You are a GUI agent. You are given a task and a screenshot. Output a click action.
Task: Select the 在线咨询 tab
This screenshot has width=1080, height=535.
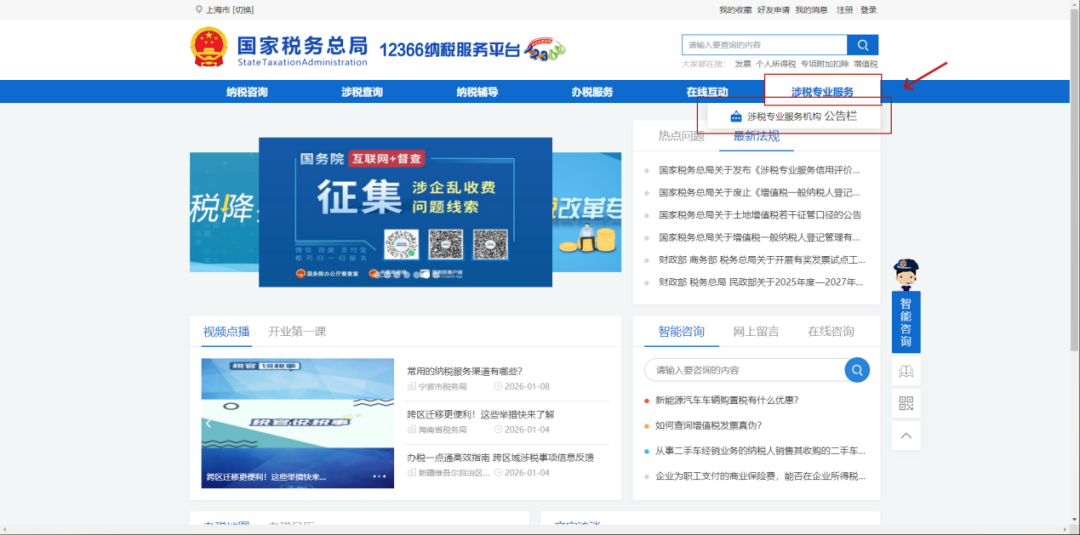click(831, 331)
